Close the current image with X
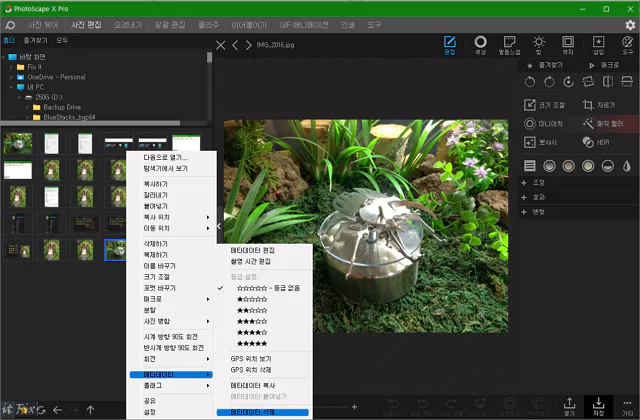The image size is (640, 420). (220, 45)
